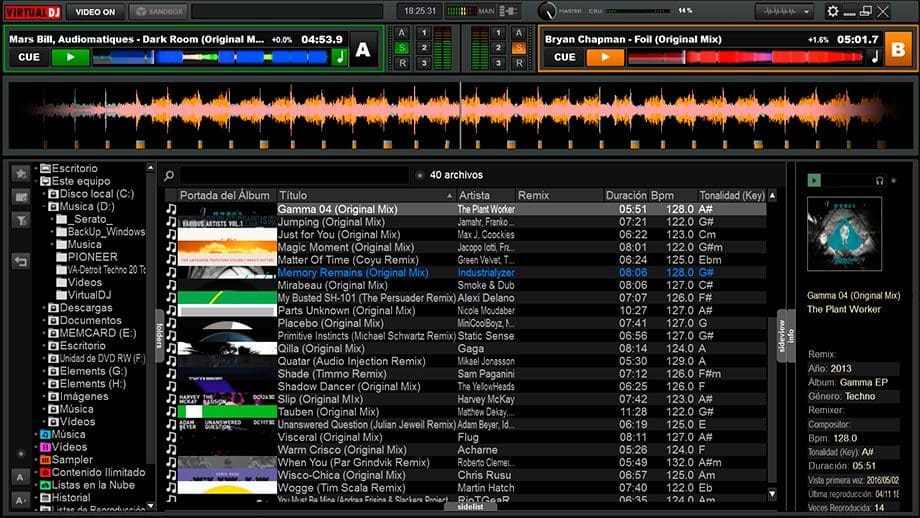This screenshot has width=920, height=518.
Task: Toggle right deck A assignment button
Action: 519,33
